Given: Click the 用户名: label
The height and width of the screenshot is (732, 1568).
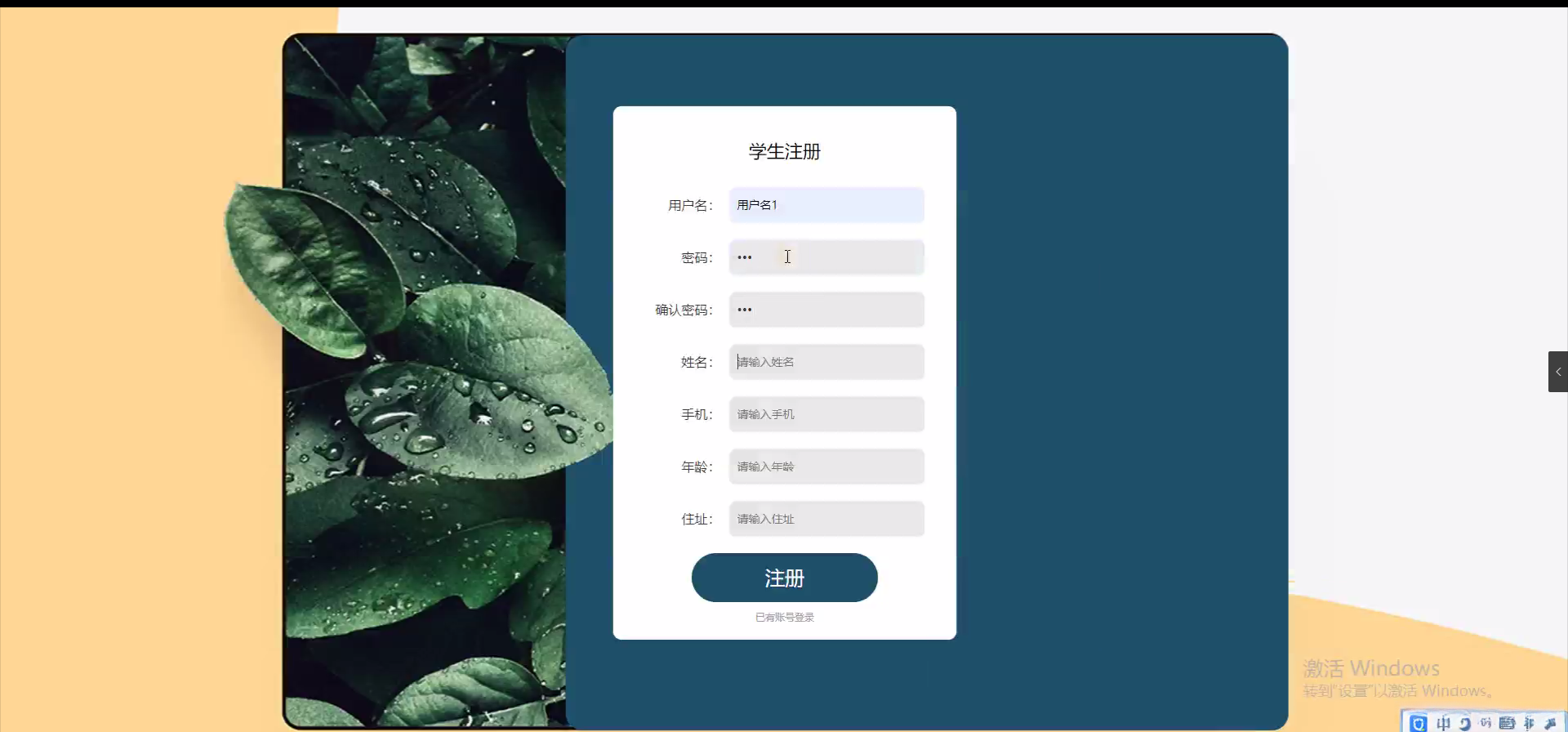Looking at the screenshot, I should click(x=690, y=206).
